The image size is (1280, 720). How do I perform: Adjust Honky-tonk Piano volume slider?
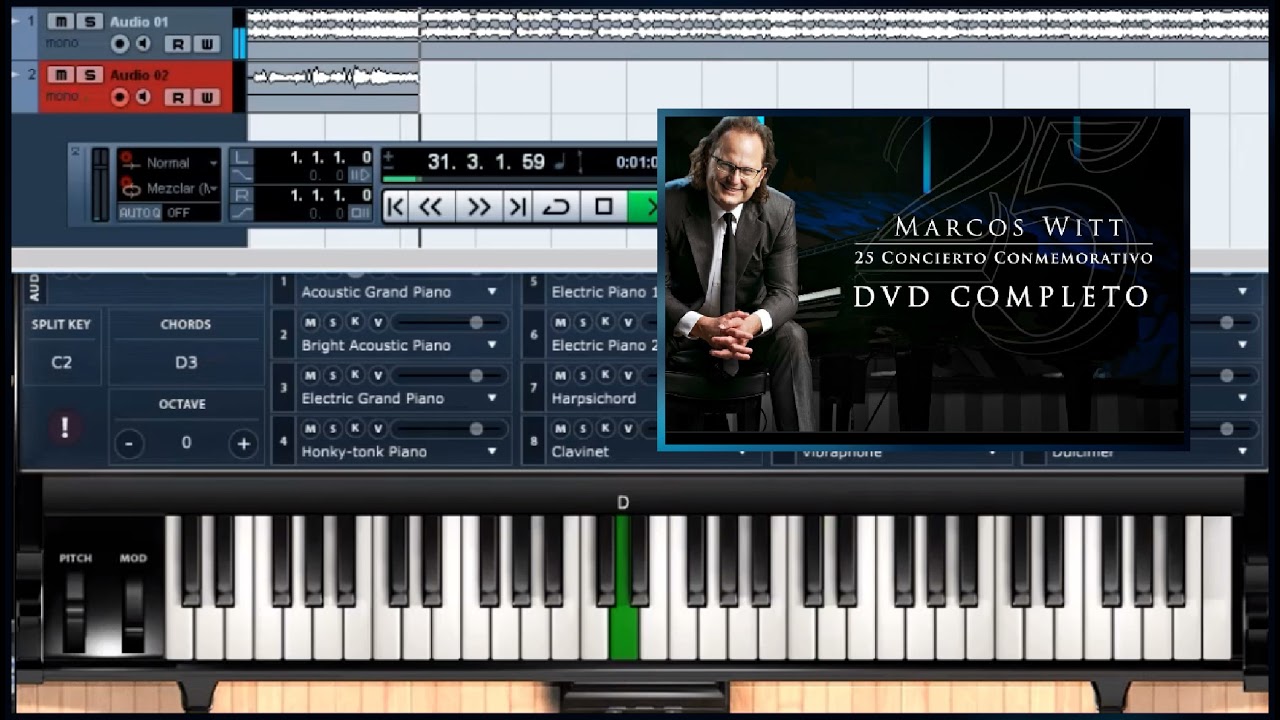pos(450,428)
